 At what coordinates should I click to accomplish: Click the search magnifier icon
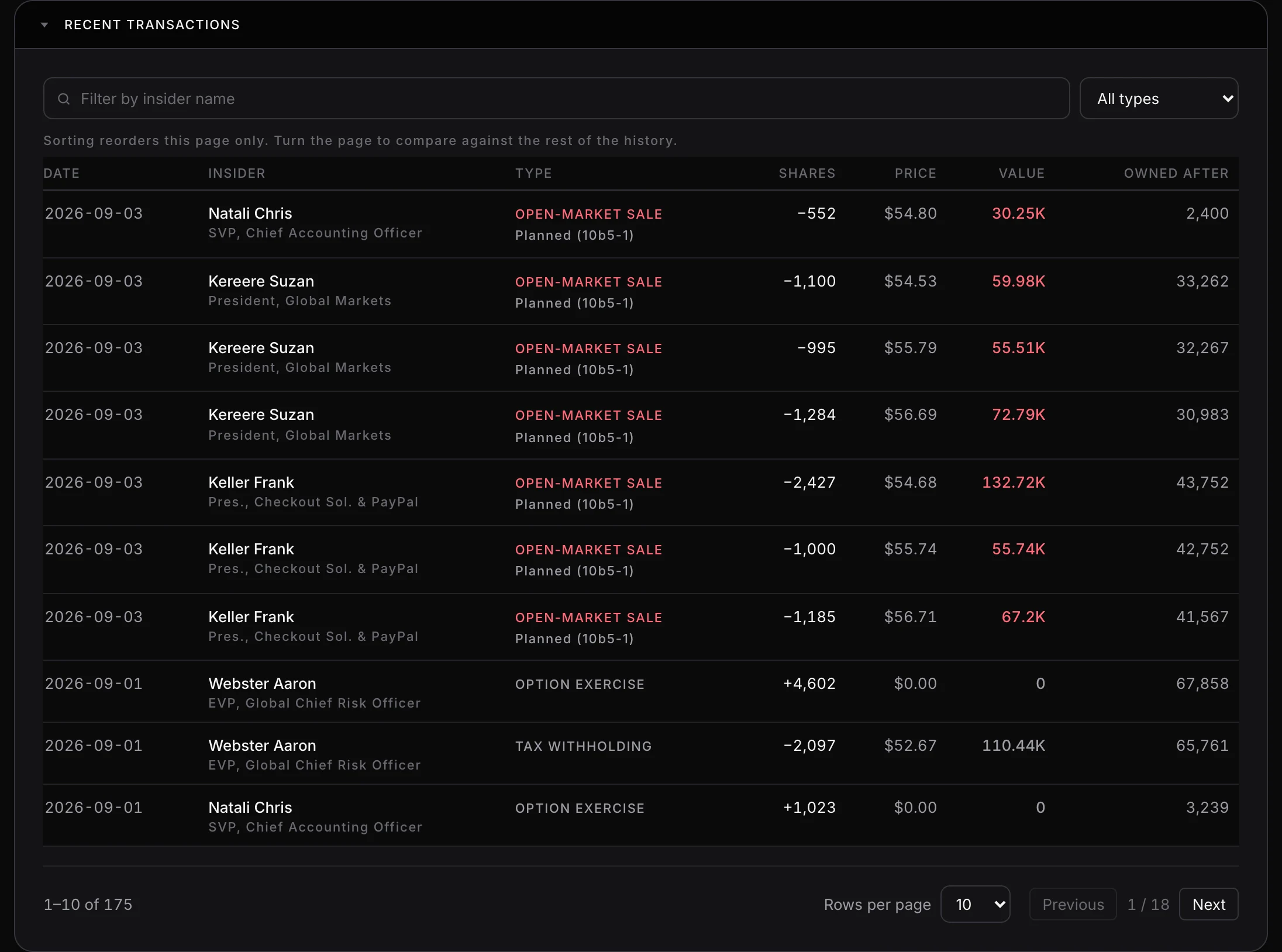64,99
